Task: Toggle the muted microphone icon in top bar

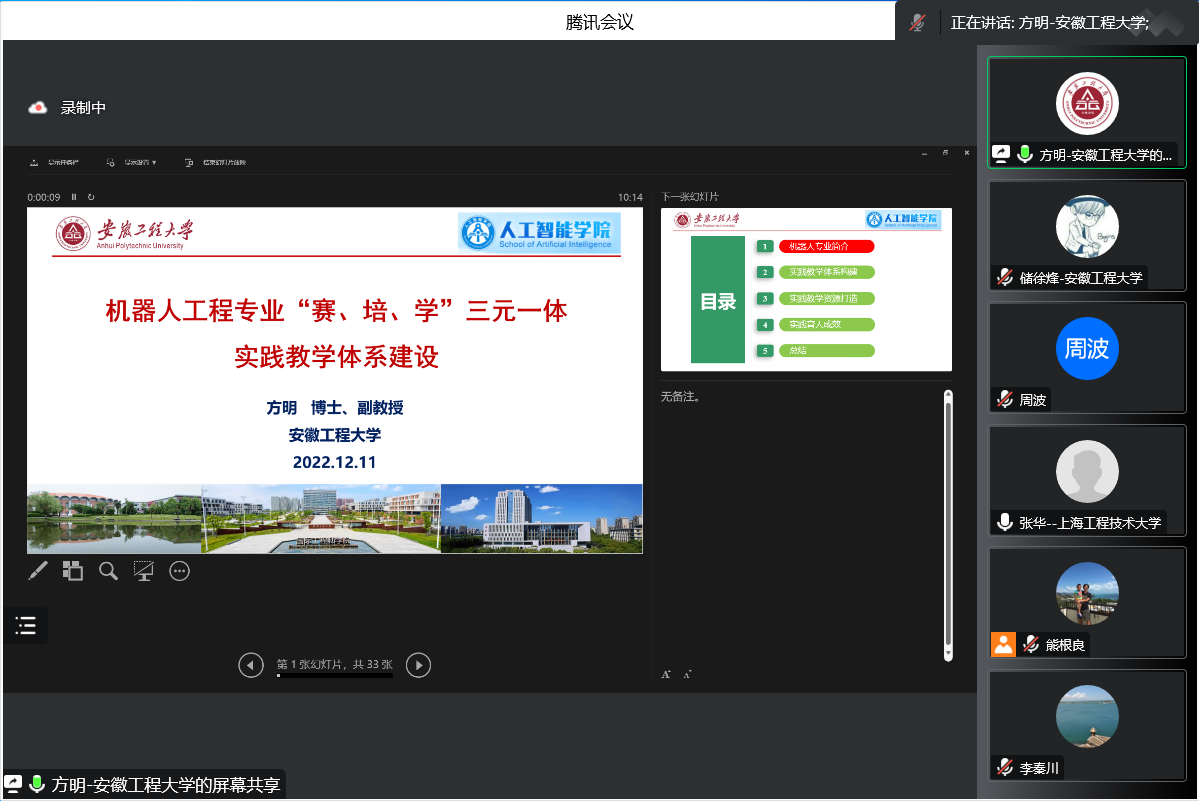Action: 917,22
